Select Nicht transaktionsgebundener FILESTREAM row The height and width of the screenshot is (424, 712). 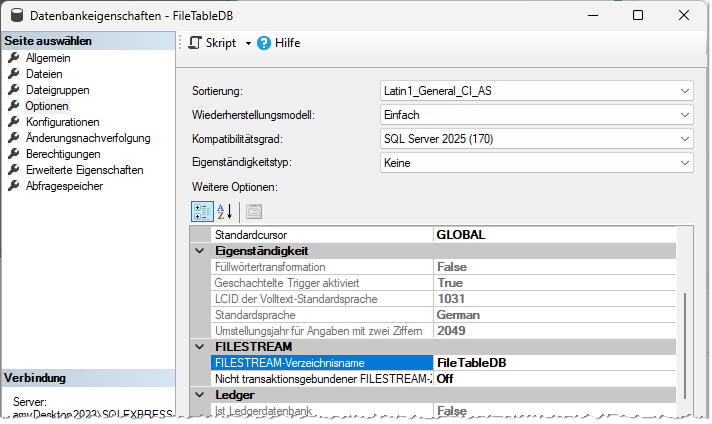tap(443, 379)
